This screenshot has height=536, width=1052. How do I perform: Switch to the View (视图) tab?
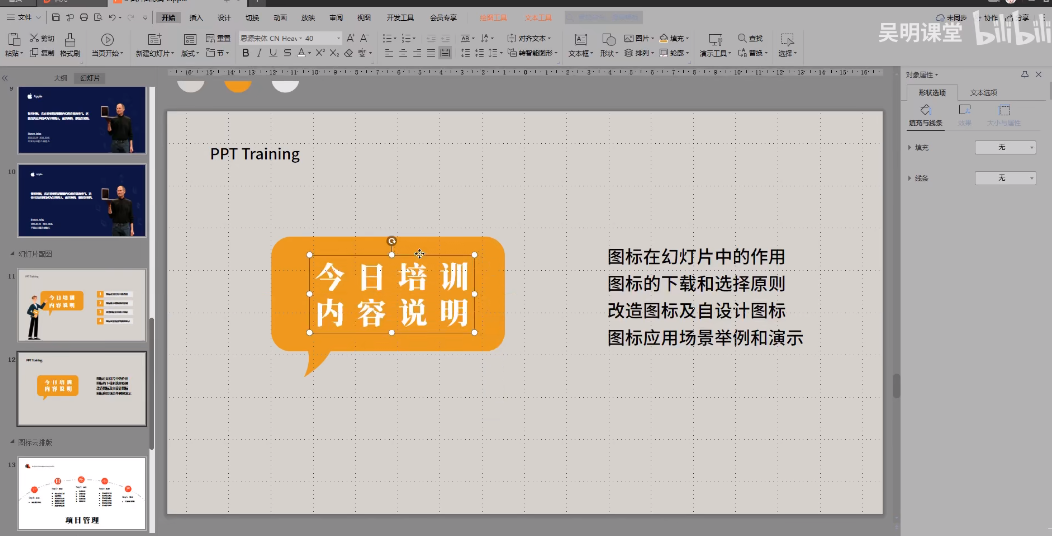364,17
